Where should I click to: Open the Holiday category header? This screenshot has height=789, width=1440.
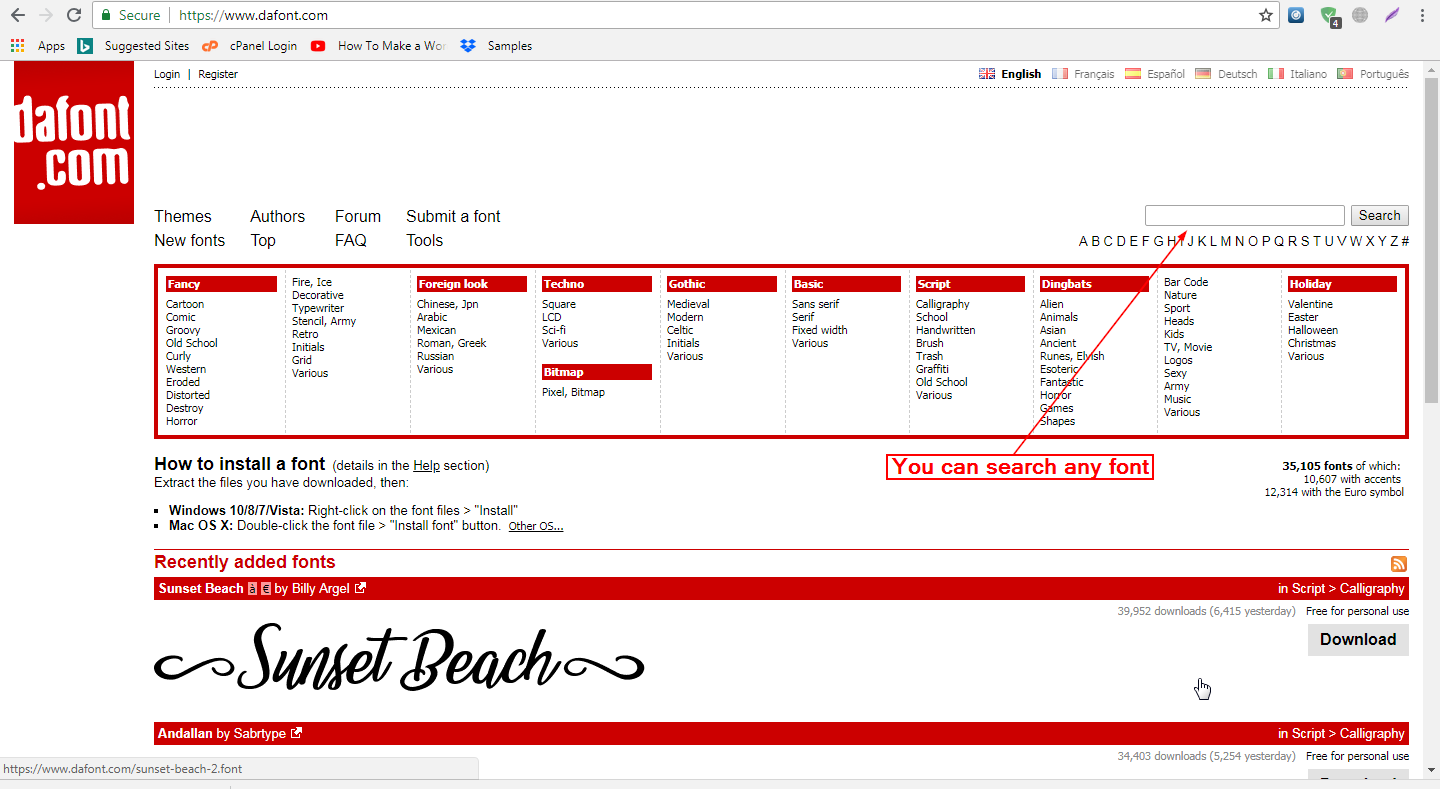1342,284
